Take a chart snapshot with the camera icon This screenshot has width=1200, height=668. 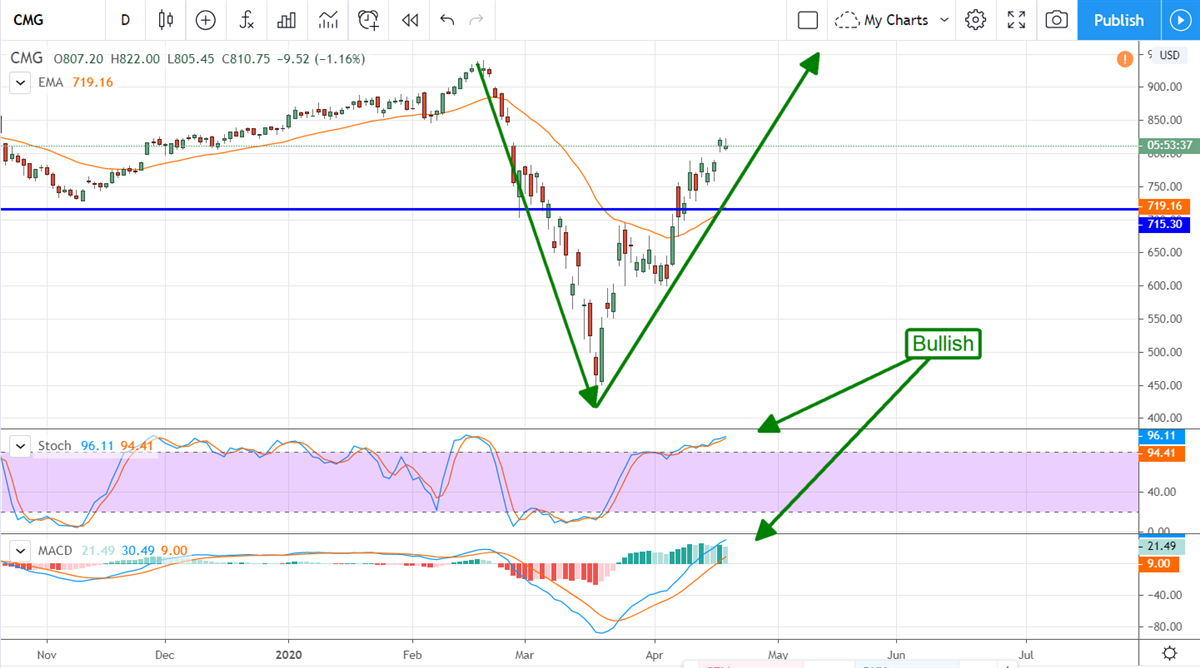point(1057,20)
